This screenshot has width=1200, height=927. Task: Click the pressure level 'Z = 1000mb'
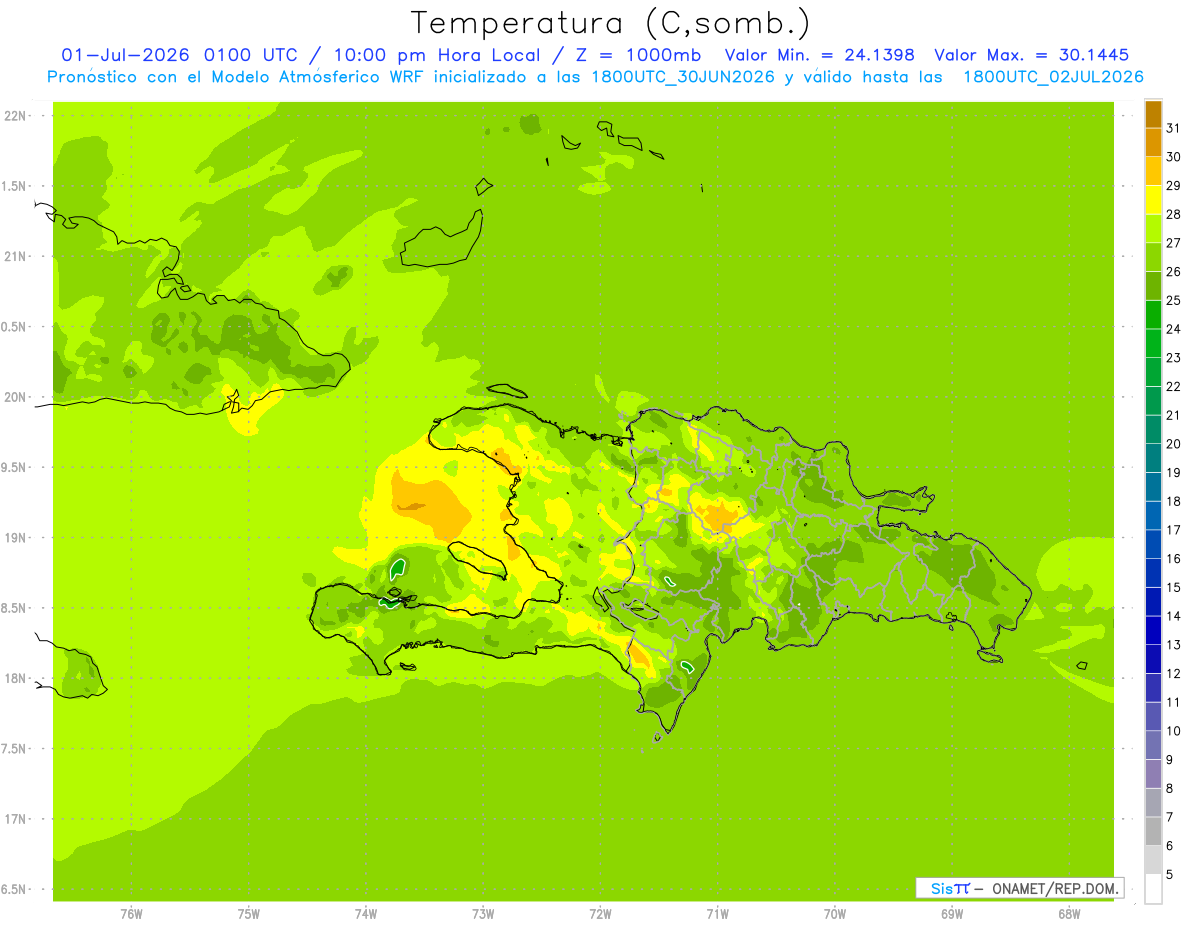[x=636, y=55]
